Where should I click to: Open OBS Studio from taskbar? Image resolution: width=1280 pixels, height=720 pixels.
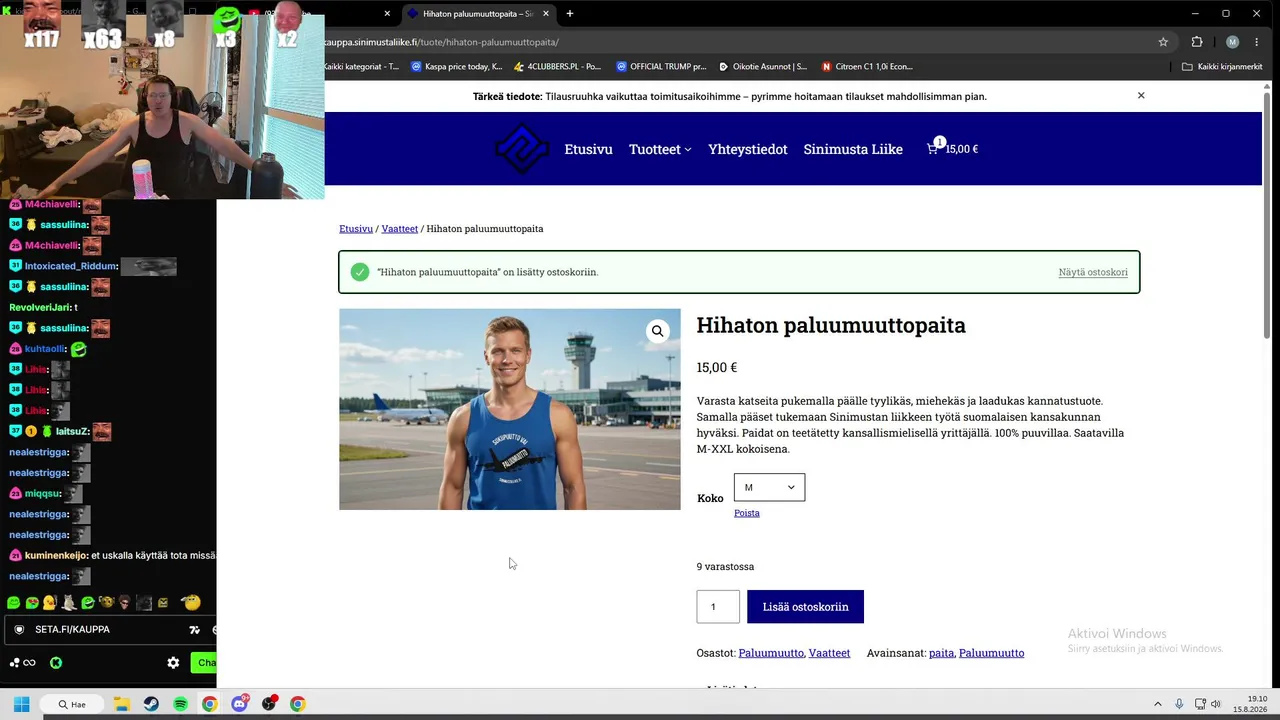[268, 704]
